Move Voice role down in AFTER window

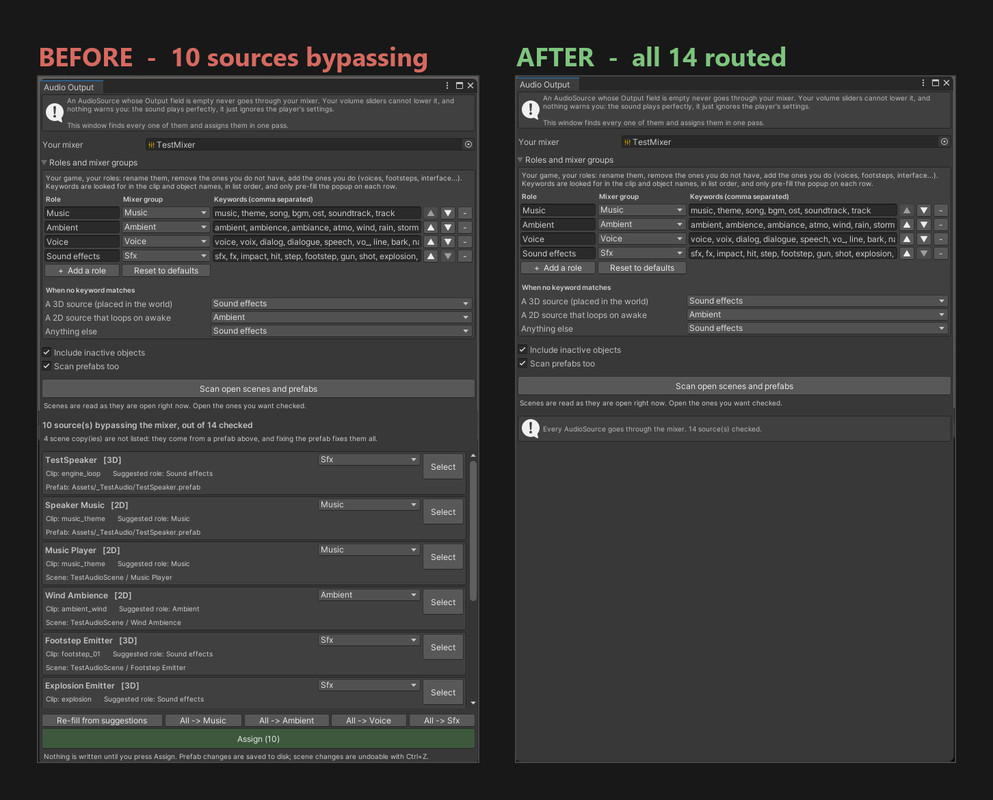tap(924, 239)
